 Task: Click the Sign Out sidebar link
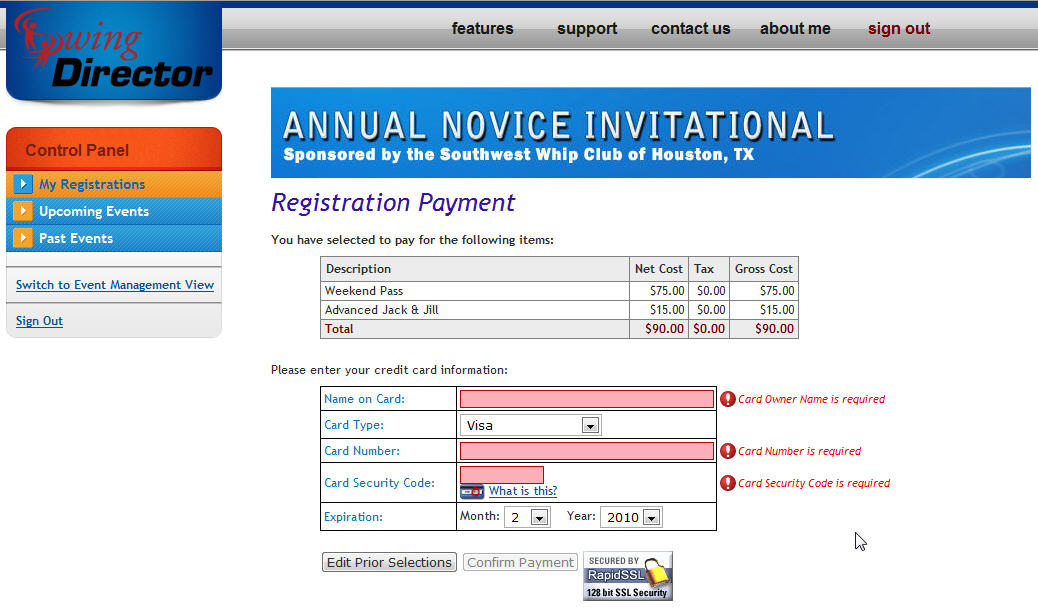coord(39,320)
